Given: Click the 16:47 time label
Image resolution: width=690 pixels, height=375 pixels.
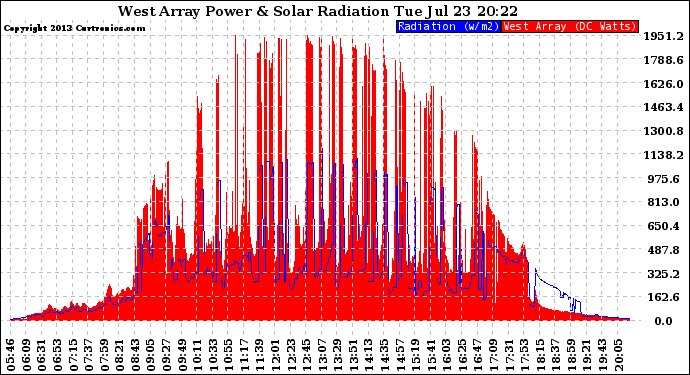Looking at the screenshot, I should coord(477,355).
